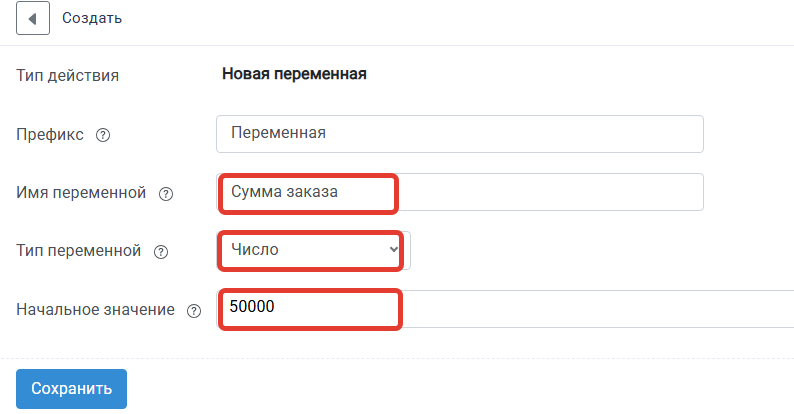Open the help icon next to Префикс
This screenshot has height=414, width=794.
click(103, 135)
